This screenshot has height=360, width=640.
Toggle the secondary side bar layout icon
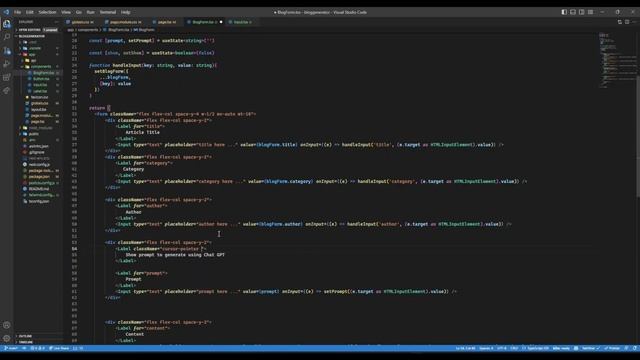click(582, 12)
